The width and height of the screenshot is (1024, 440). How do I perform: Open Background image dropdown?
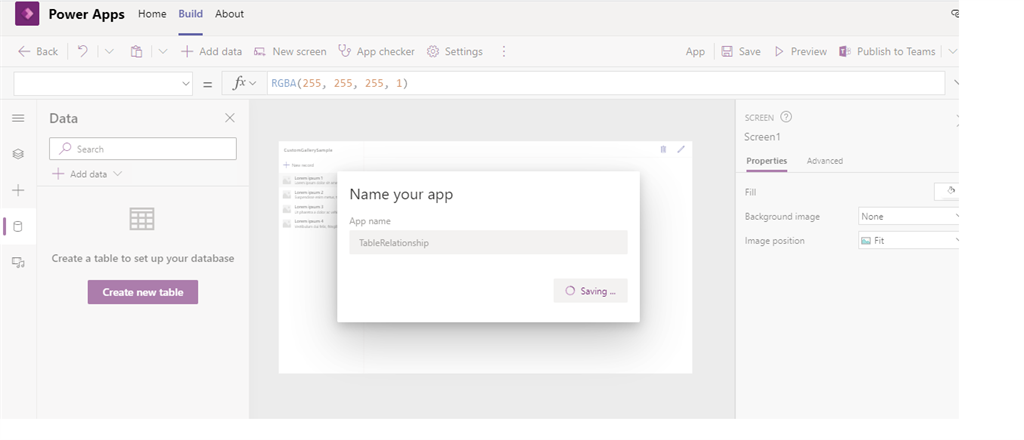click(909, 216)
